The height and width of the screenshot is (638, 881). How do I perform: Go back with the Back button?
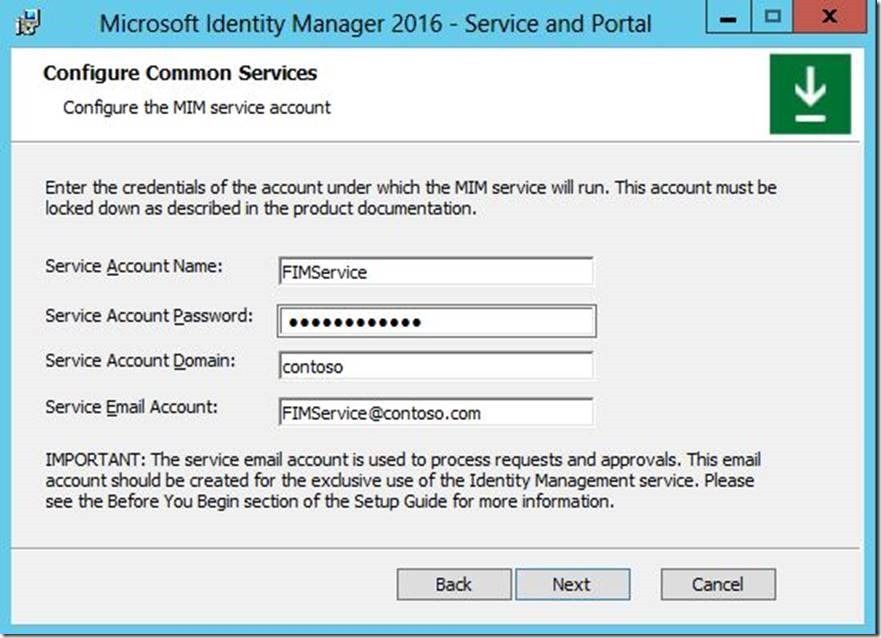point(454,584)
